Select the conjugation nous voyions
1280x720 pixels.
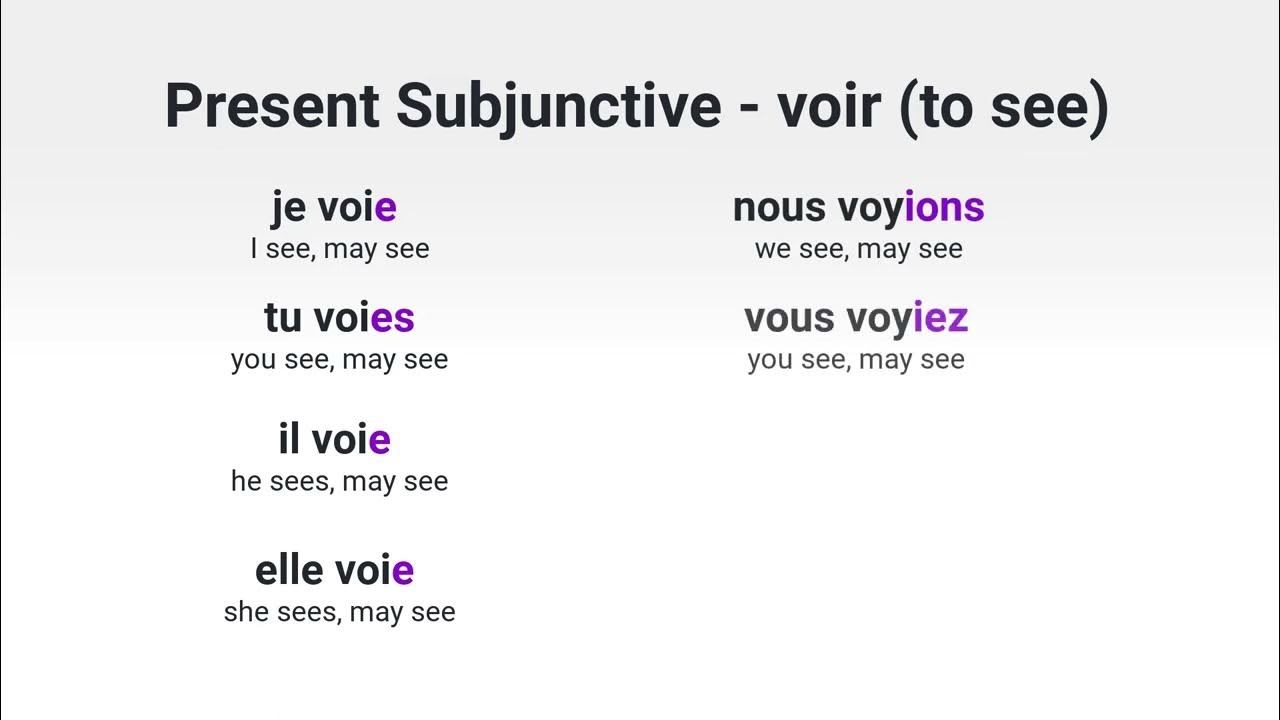click(859, 208)
